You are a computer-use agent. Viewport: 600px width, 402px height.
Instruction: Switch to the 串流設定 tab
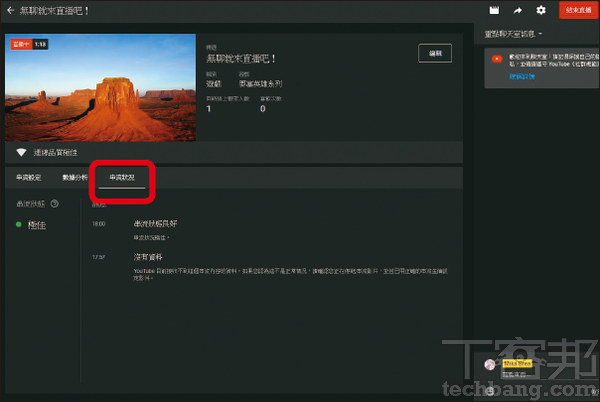[x=28, y=177]
